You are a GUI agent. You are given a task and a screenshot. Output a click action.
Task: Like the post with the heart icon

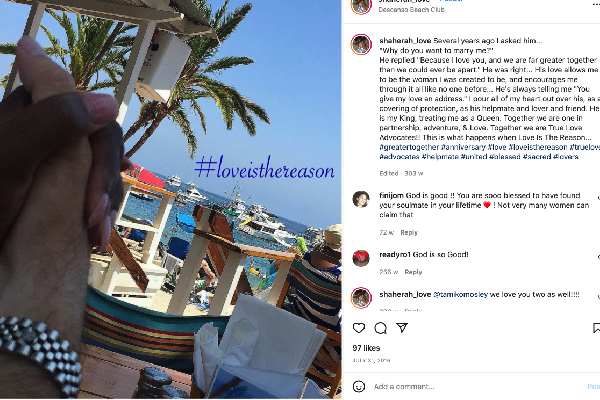coord(359,328)
